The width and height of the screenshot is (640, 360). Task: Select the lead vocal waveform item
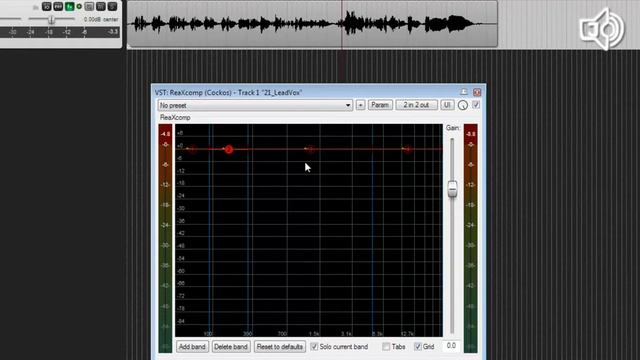[x=312, y=24]
